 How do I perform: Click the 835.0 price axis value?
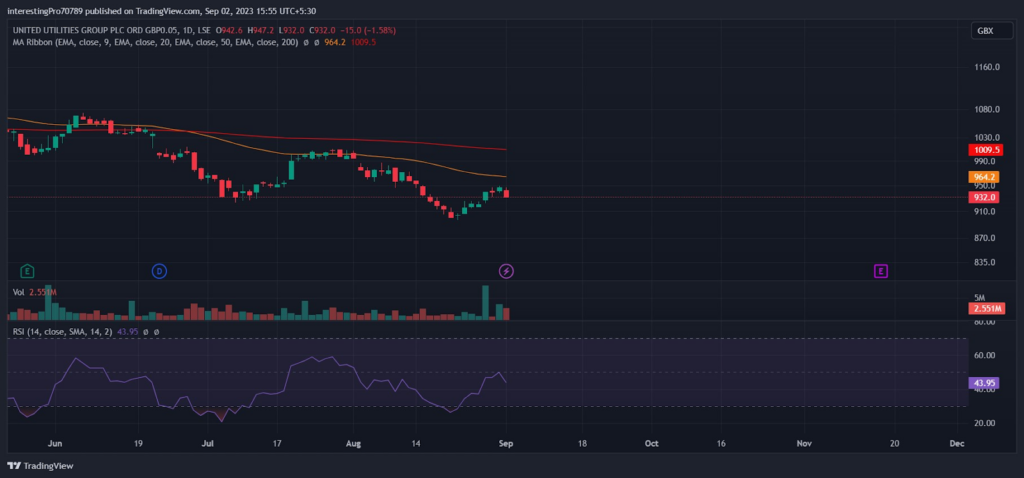pyautogui.click(x=985, y=263)
